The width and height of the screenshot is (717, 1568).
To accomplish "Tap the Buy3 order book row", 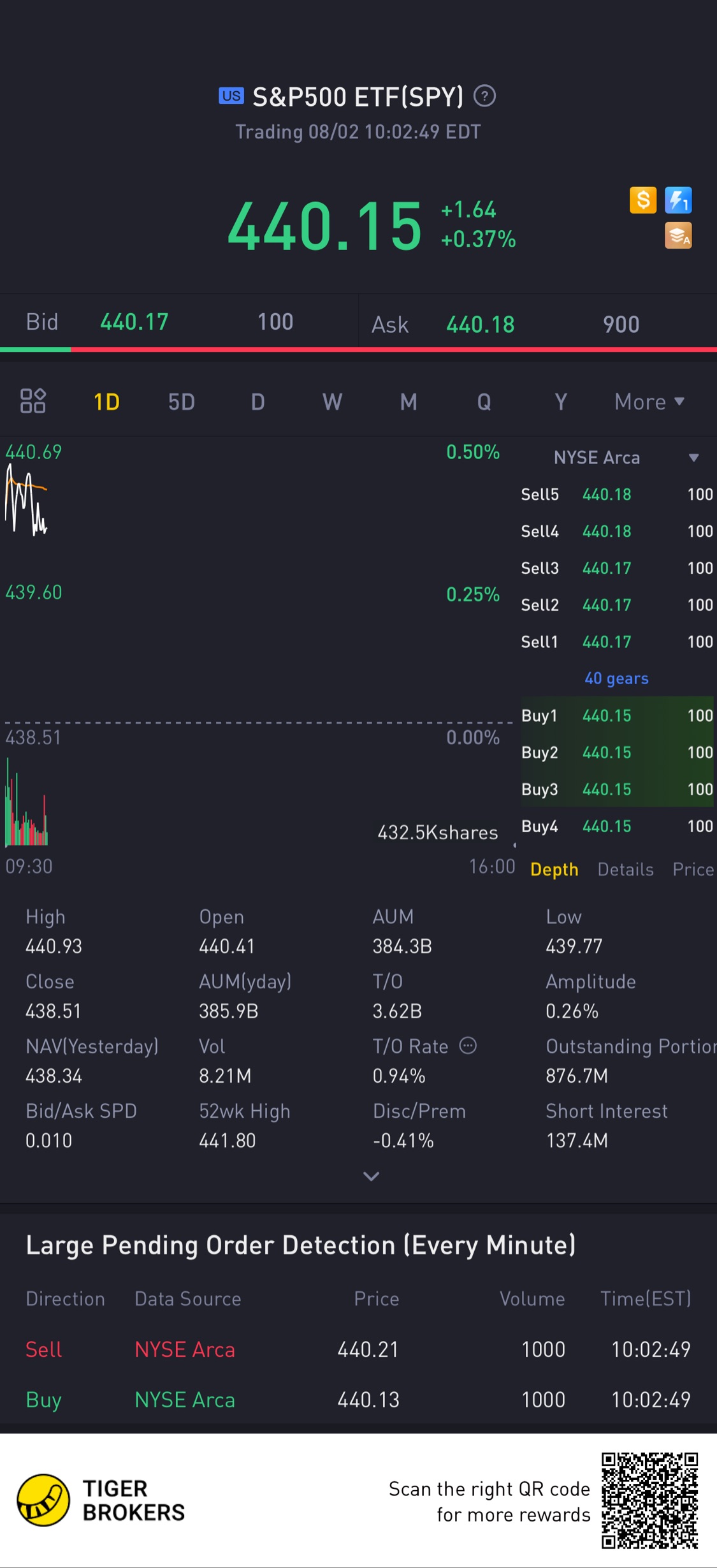I will [x=617, y=789].
